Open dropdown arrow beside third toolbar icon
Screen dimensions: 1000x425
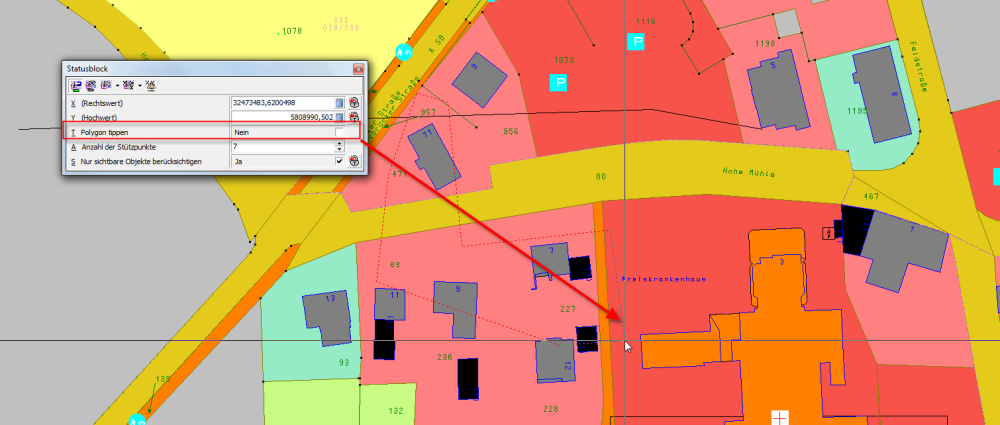tap(117, 85)
